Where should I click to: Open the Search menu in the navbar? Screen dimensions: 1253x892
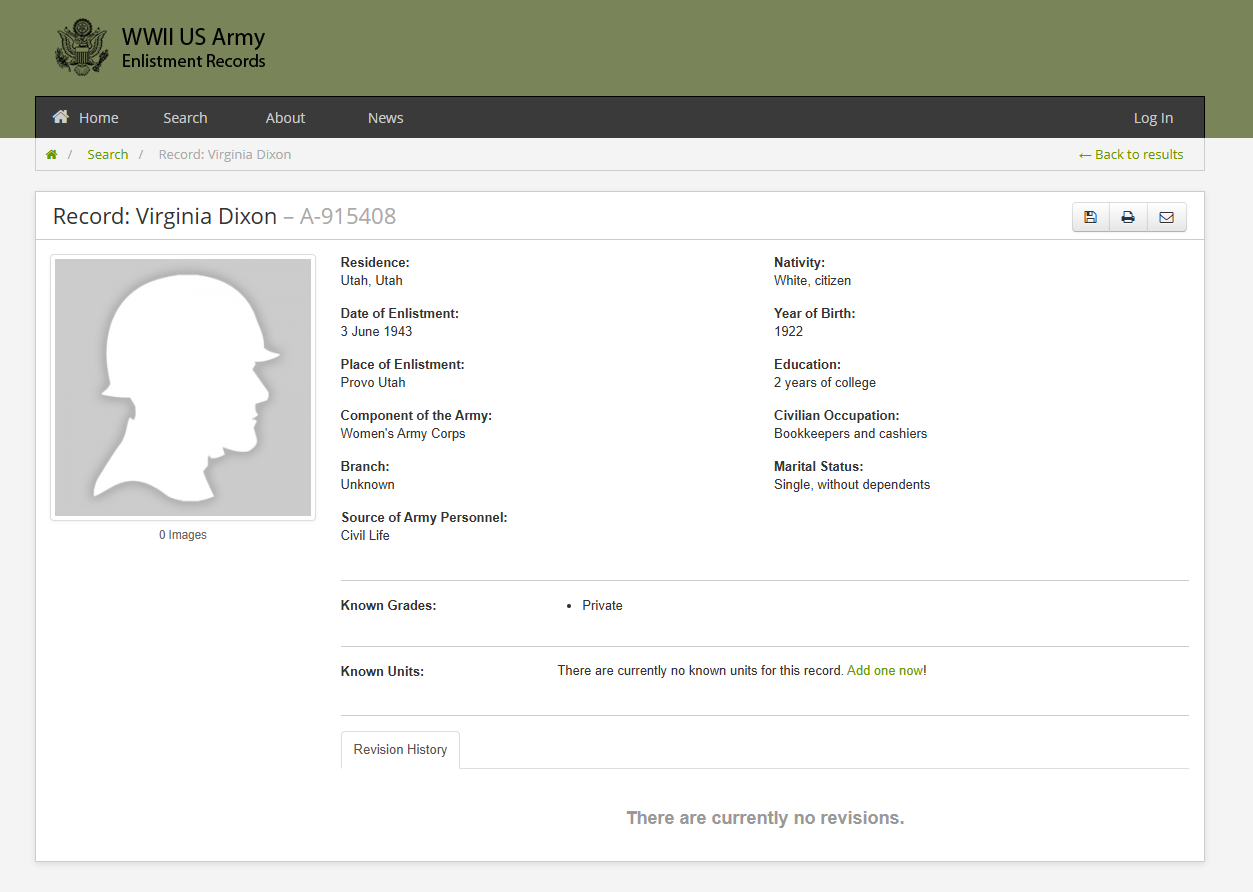point(185,118)
